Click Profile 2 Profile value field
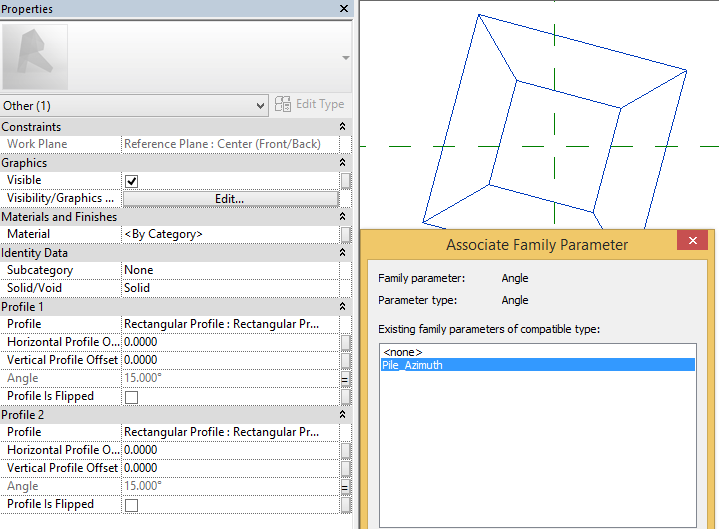Viewport: 719px width, 529px height. pyautogui.click(x=230, y=432)
